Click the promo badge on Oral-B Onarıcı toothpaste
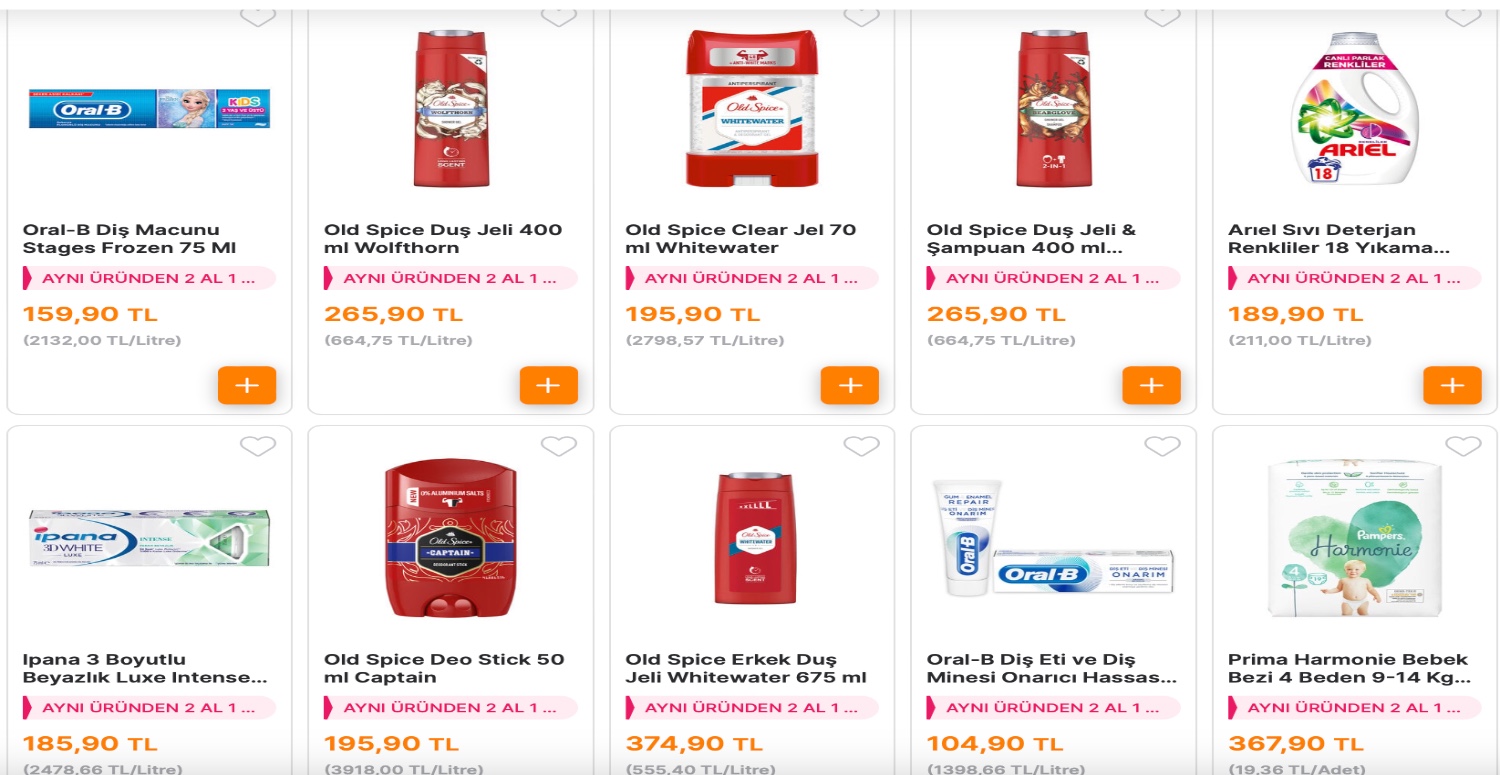The width and height of the screenshot is (1500, 775). pos(1053,708)
